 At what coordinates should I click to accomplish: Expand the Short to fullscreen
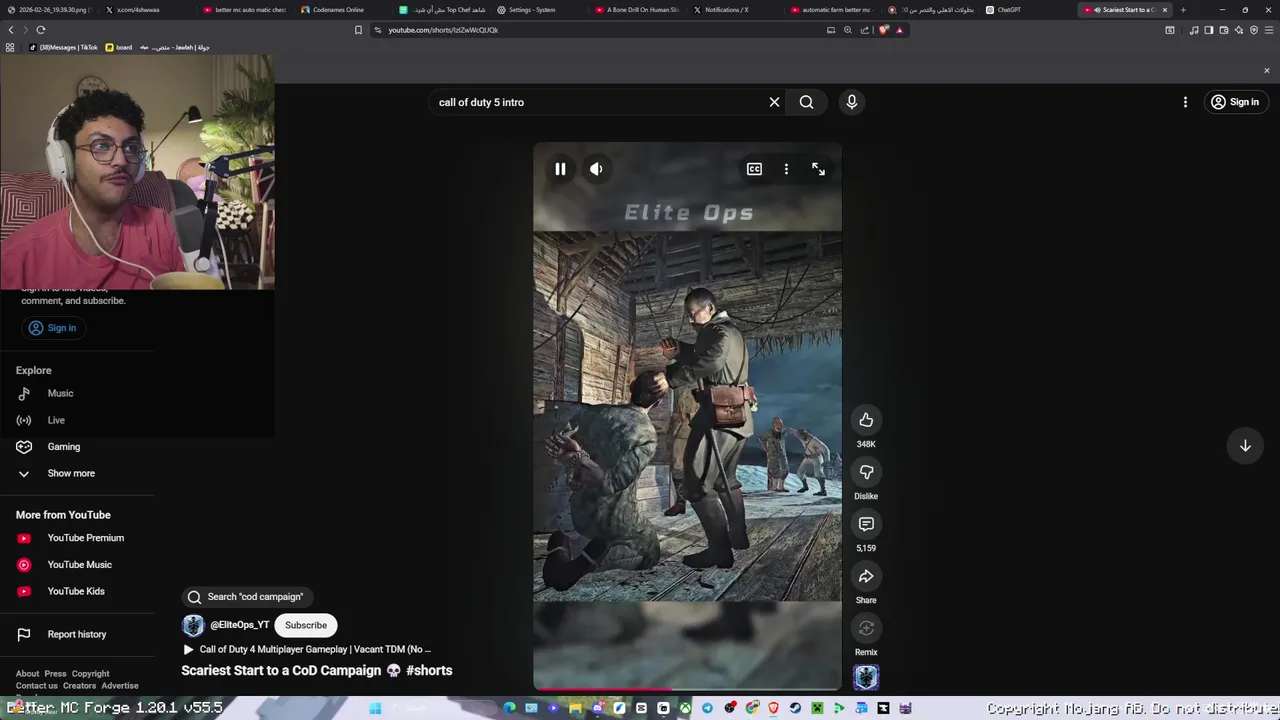pos(818,169)
